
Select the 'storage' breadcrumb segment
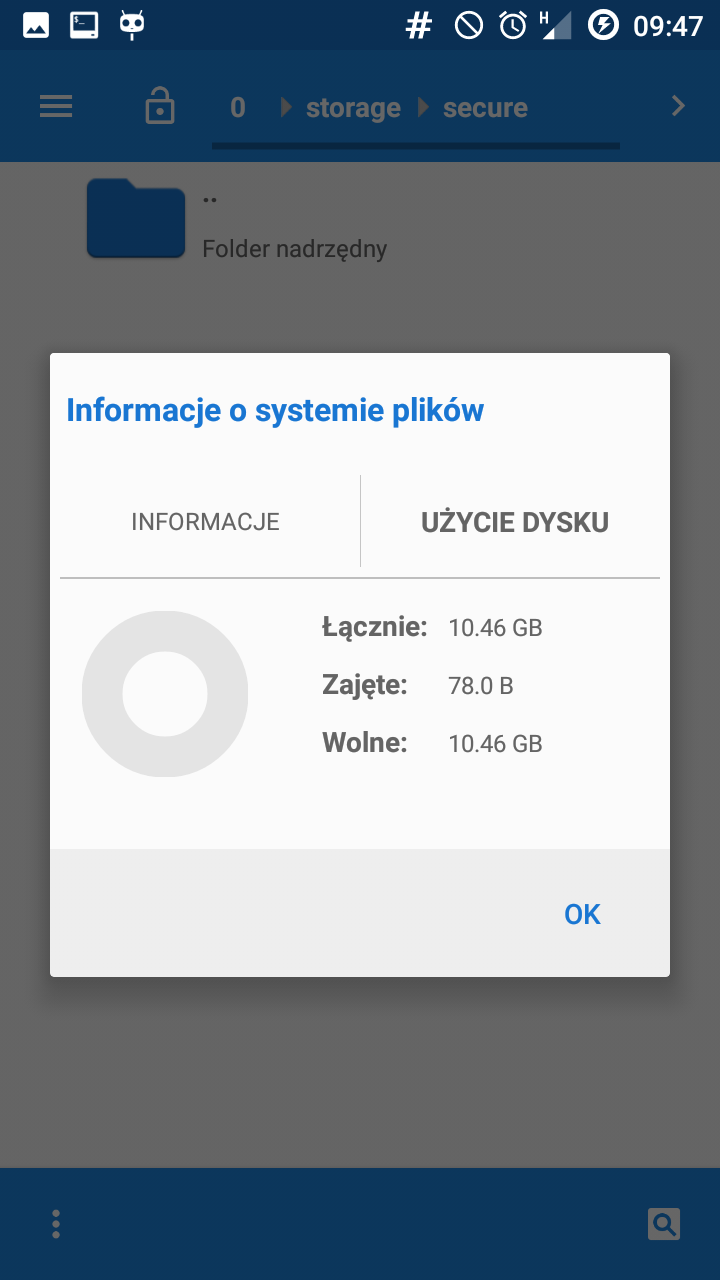click(x=353, y=108)
